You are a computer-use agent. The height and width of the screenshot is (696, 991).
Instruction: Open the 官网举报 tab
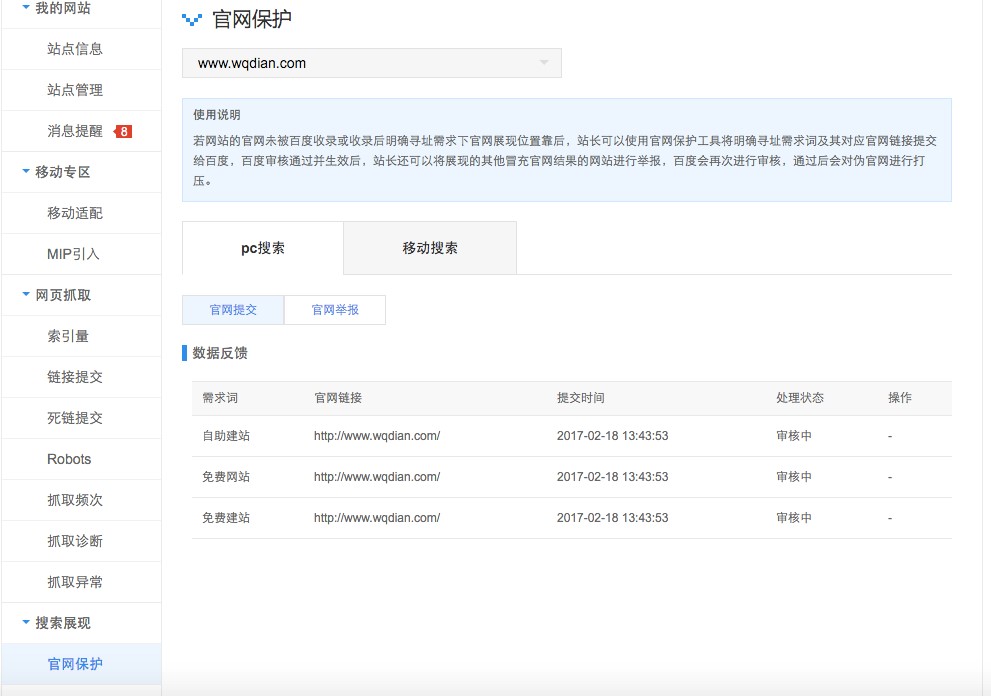(334, 309)
